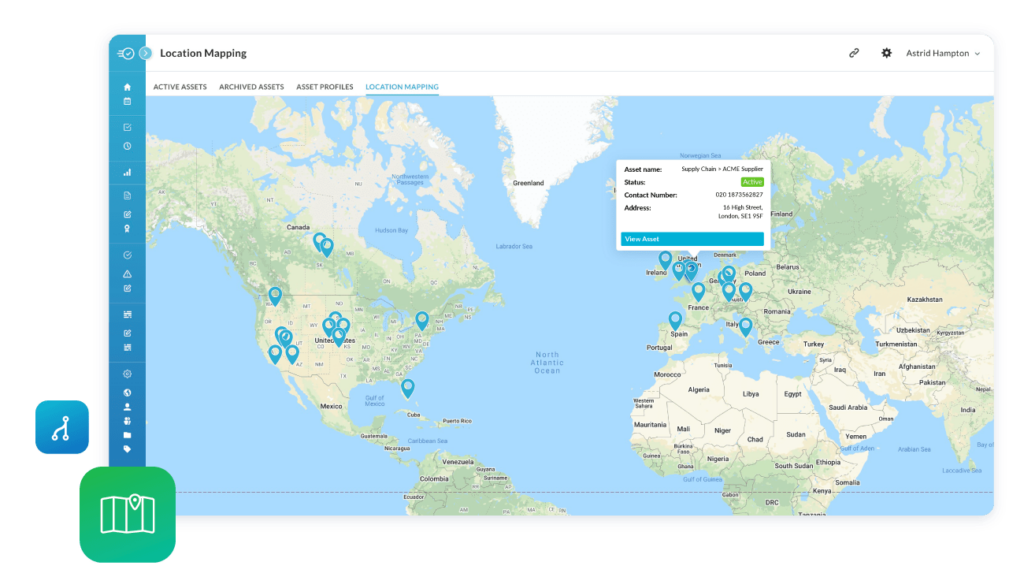Screen dimensions: 1024x577
Task: Click the Kazakhstan label on the map
Action: tap(925, 300)
